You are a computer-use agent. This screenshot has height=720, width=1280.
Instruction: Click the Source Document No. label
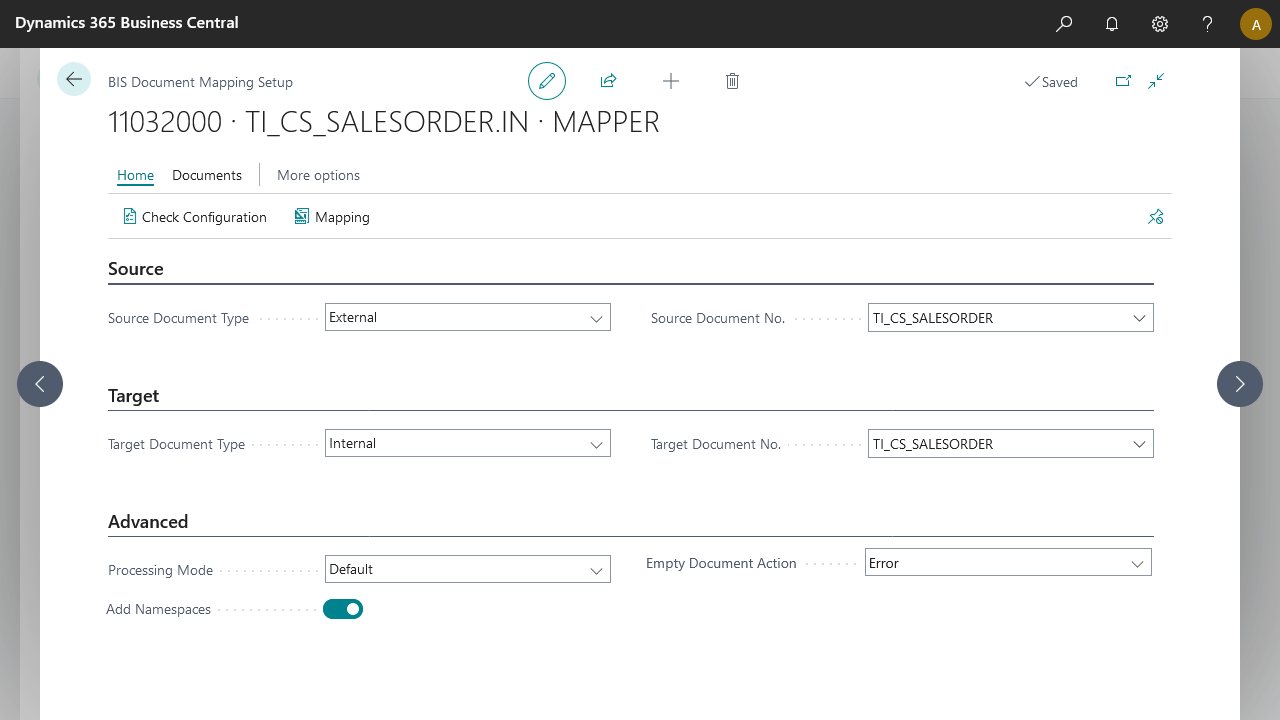tap(718, 318)
